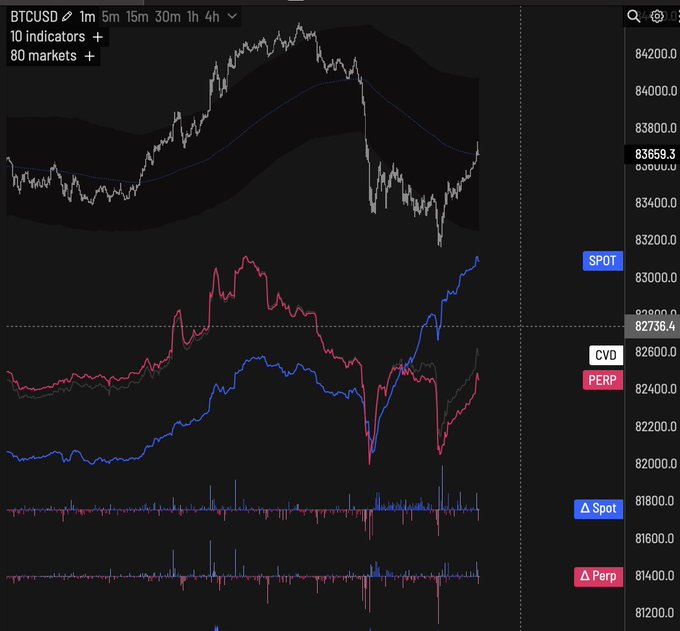The width and height of the screenshot is (680, 631).
Task: Switch to the 5m timeframe
Action: pyautogui.click(x=111, y=17)
